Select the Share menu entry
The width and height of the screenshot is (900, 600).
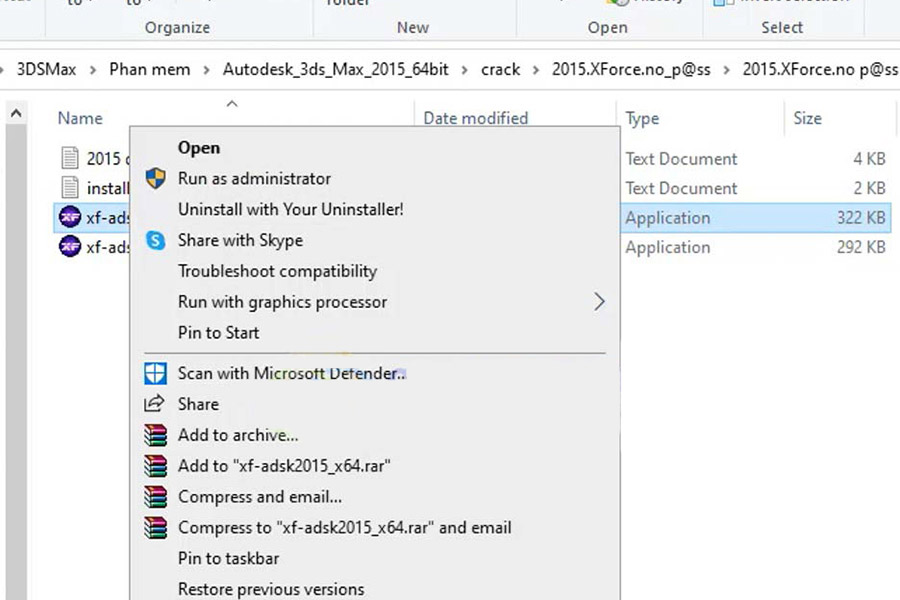[198, 404]
